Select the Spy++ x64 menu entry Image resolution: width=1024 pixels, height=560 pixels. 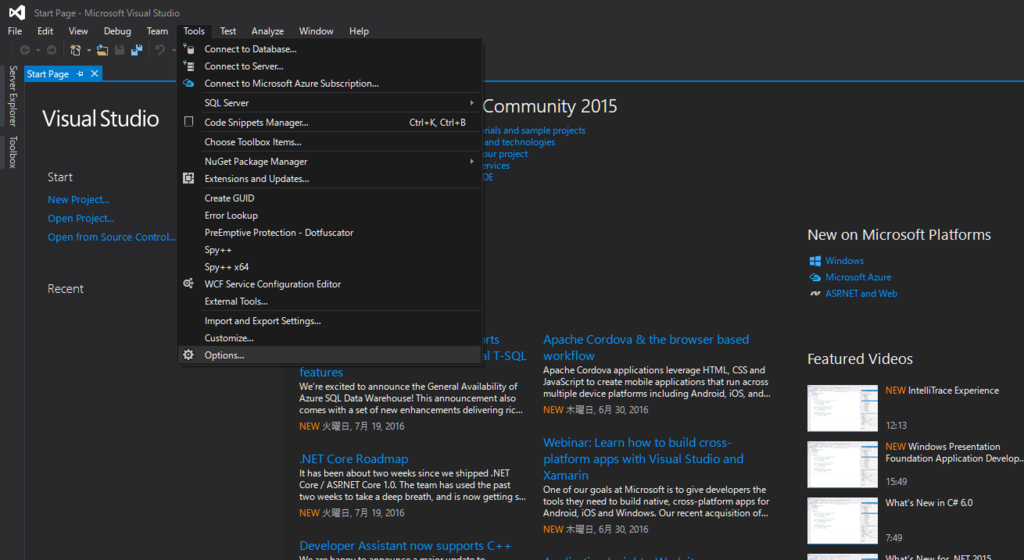(330, 267)
